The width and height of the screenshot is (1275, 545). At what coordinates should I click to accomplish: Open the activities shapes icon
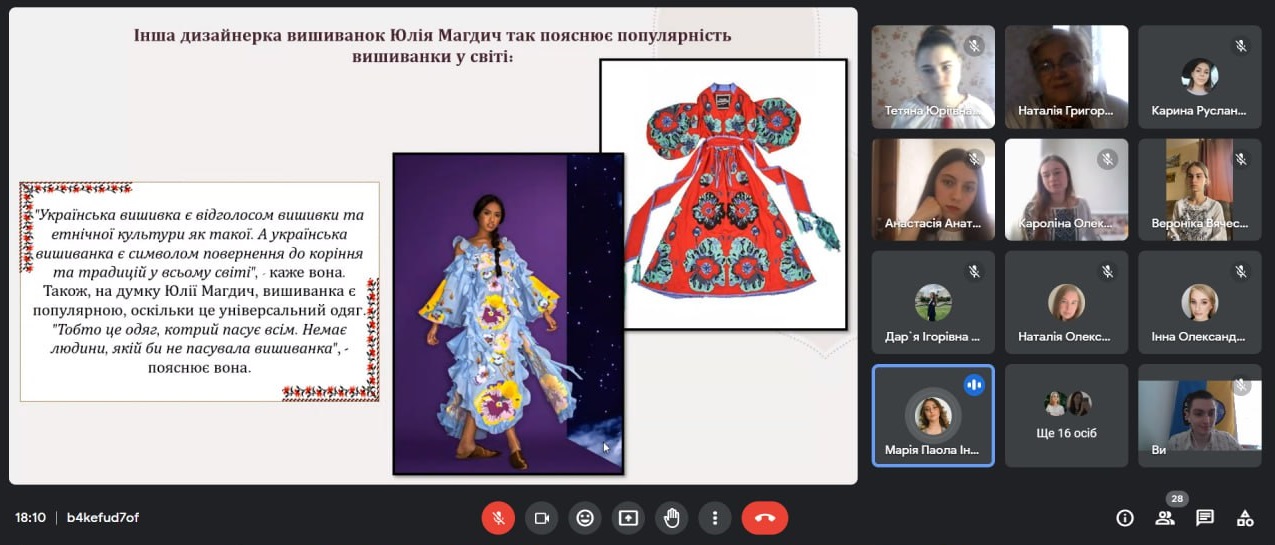pyautogui.click(x=1245, y=518)
